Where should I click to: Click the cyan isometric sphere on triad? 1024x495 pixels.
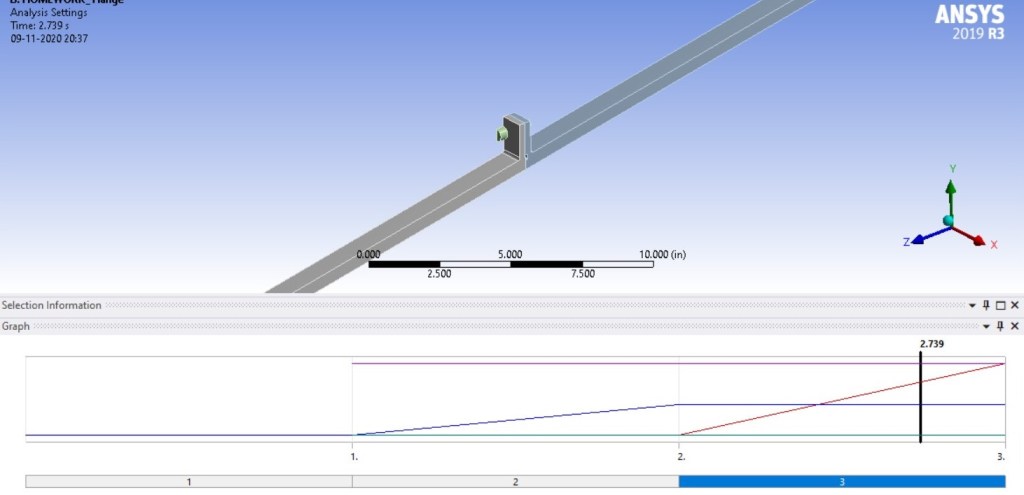(x=948, y=221)
